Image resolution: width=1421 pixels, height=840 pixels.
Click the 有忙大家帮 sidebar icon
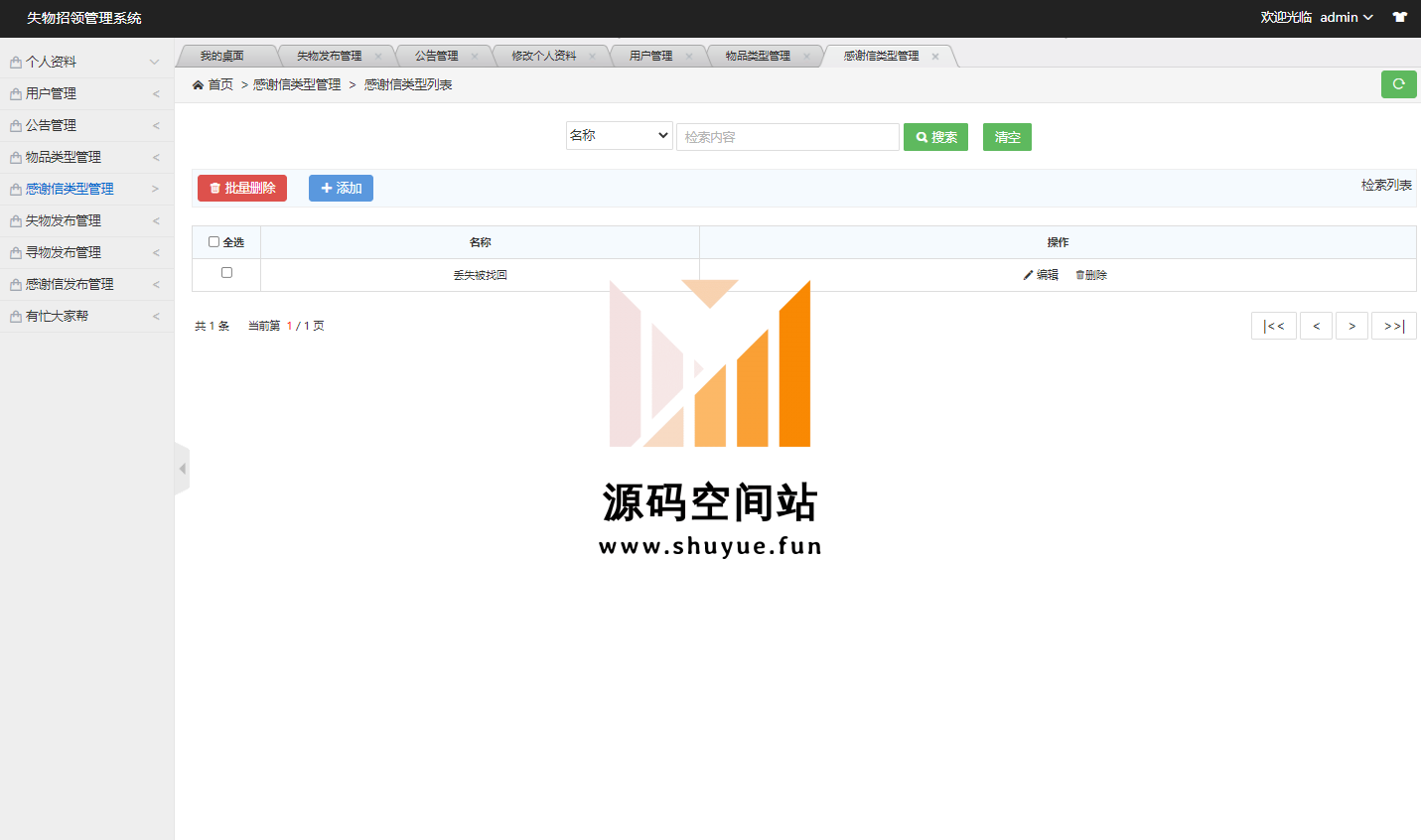16,317
